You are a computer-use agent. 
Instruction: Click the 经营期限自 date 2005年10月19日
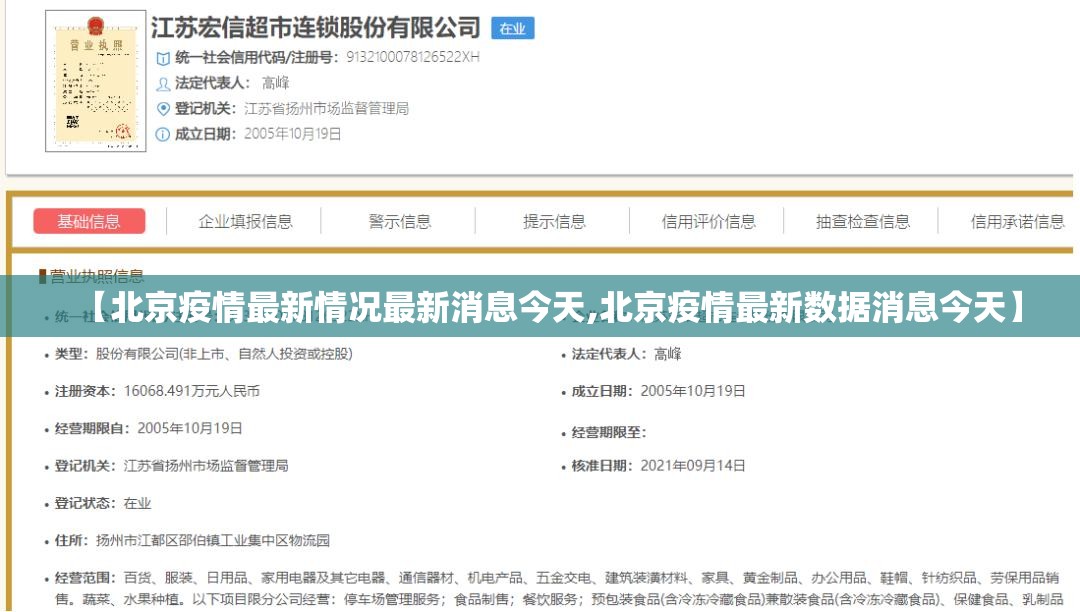[x=189, y=428]
